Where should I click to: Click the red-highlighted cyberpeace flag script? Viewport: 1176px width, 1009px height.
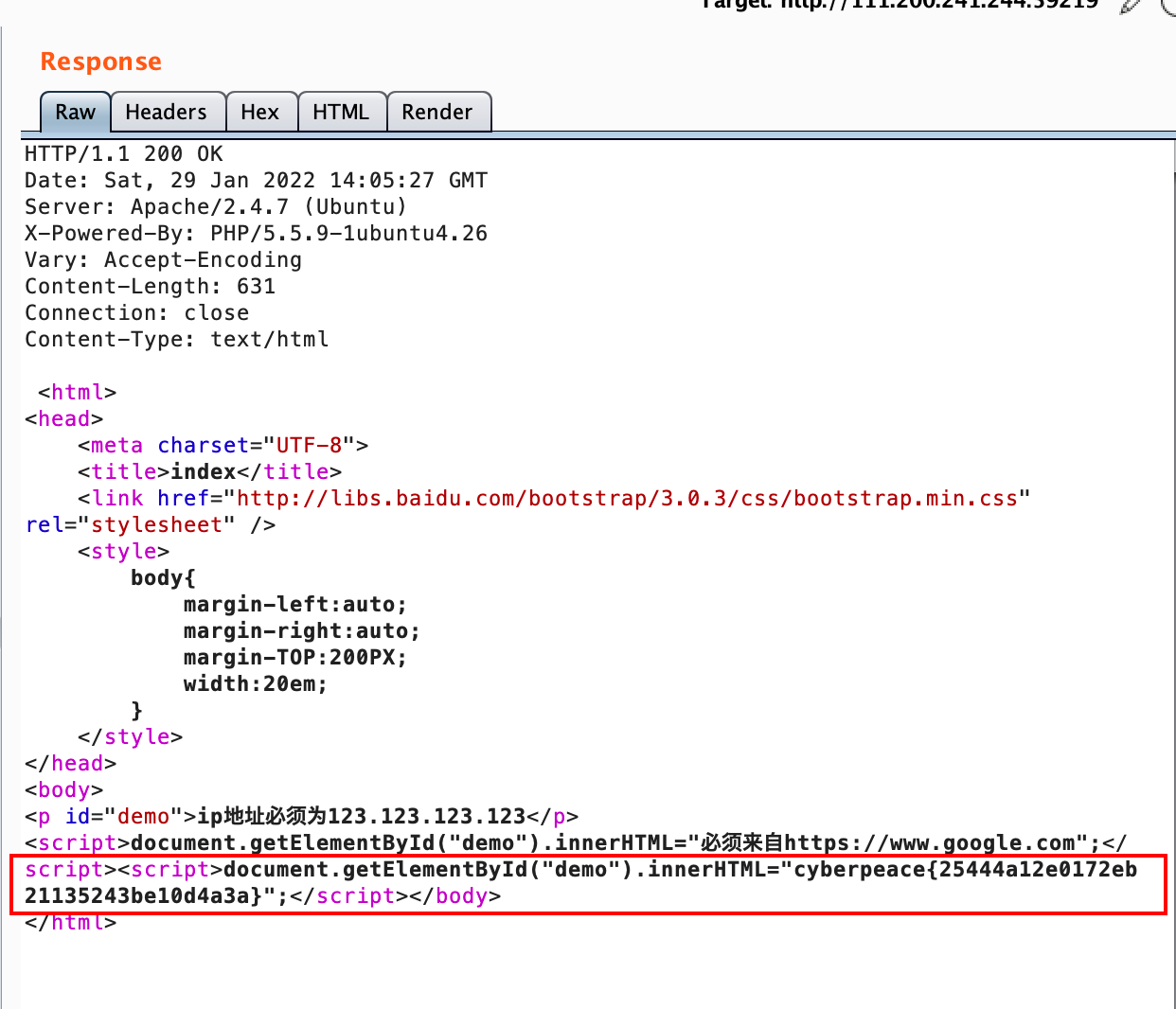587,882
